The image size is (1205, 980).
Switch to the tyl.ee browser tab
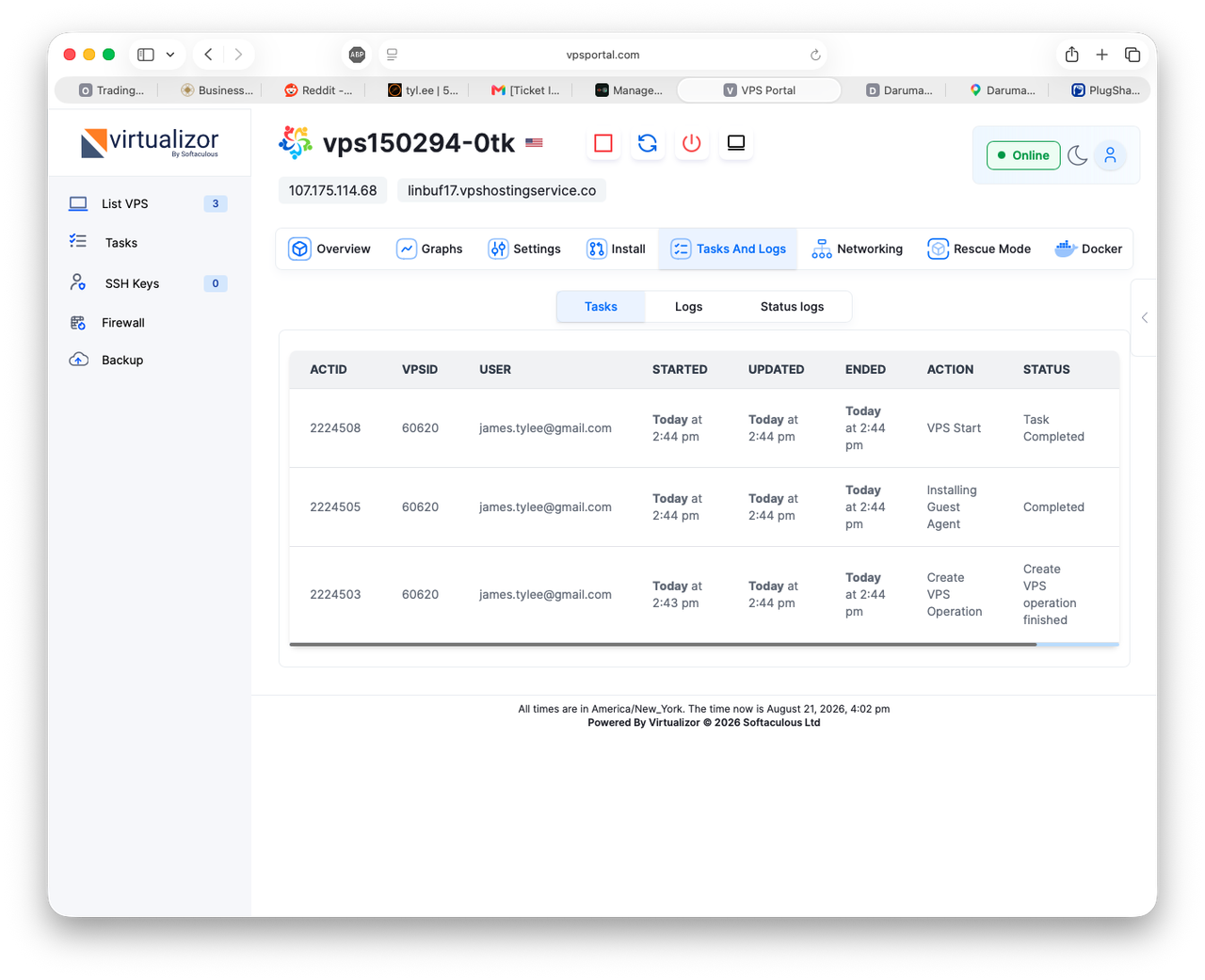point(423,90)
